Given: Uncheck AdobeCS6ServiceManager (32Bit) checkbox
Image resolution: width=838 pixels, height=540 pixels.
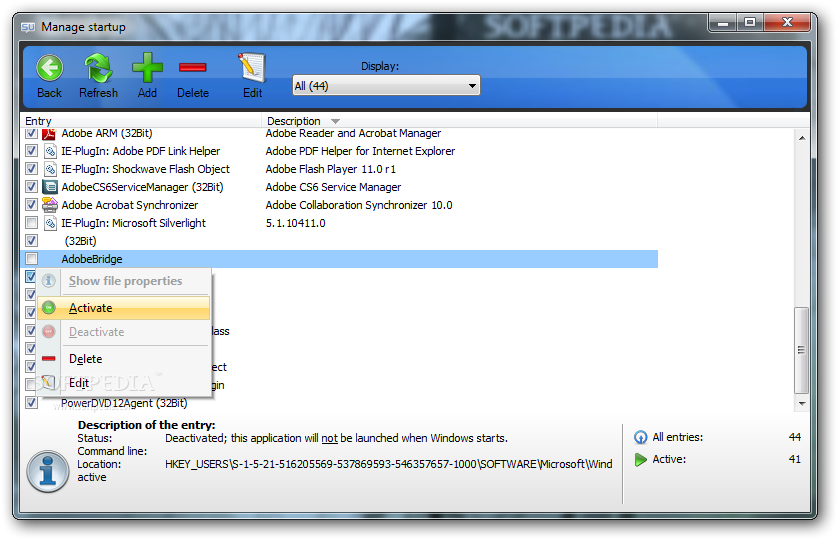Looking at the screenshot, I should pyautogui.click(x=32, y=187).
